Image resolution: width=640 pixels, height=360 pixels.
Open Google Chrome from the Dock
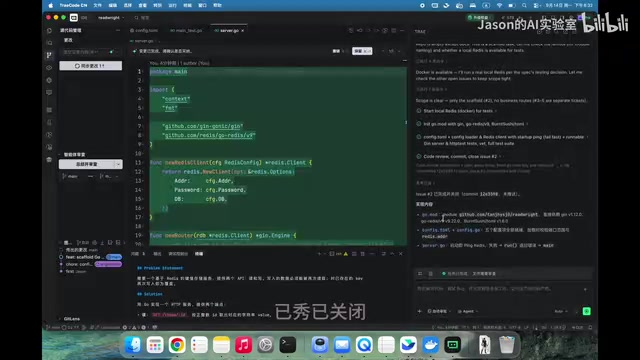[x=177, y=345]
